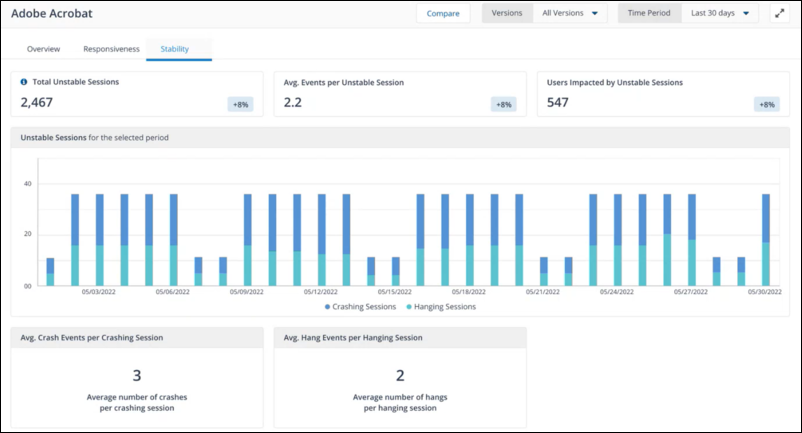Select the Avg. Hang Events value 2
802x433 pixels.
pyautogui.click(x=400, y=375)
